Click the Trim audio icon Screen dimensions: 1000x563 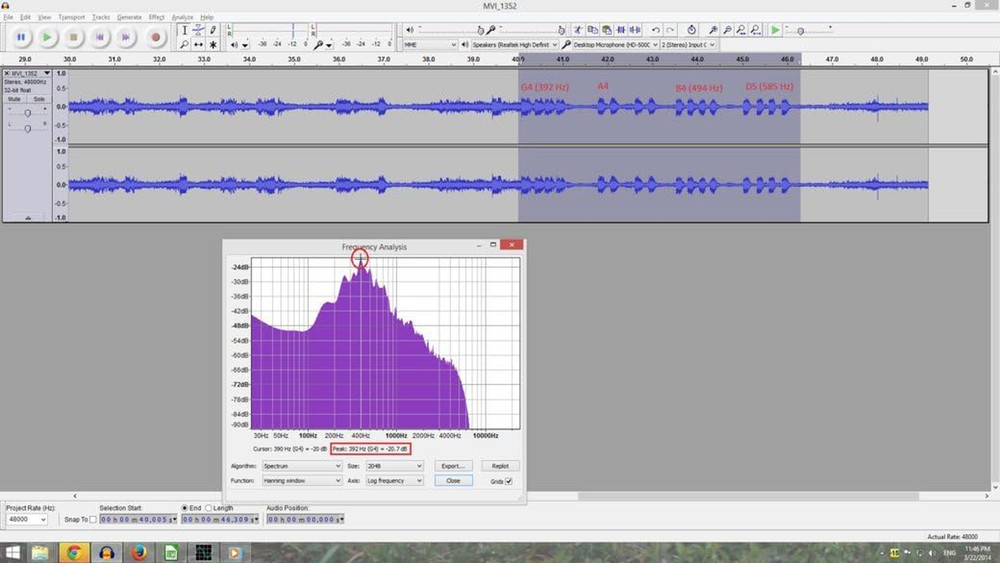coord(621,30)
